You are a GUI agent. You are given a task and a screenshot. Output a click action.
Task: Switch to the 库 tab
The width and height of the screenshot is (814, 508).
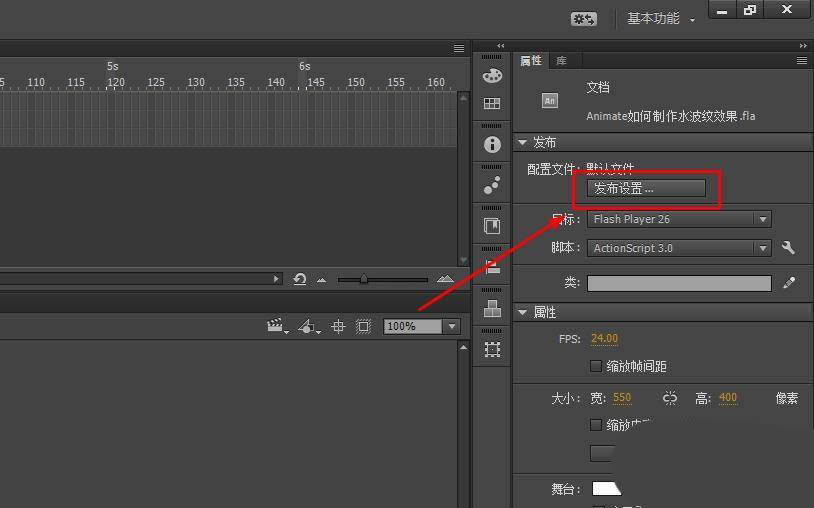coord(562,61)
